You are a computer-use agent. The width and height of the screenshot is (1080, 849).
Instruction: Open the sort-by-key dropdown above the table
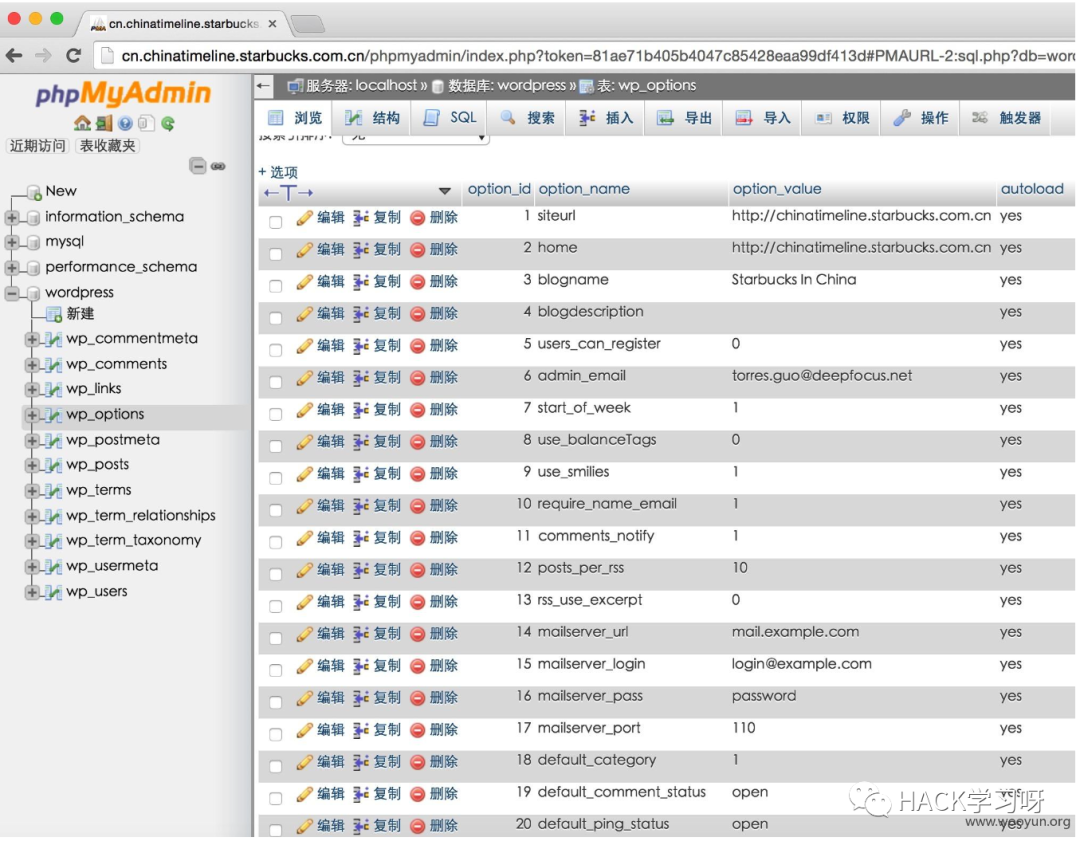point(415,138)
